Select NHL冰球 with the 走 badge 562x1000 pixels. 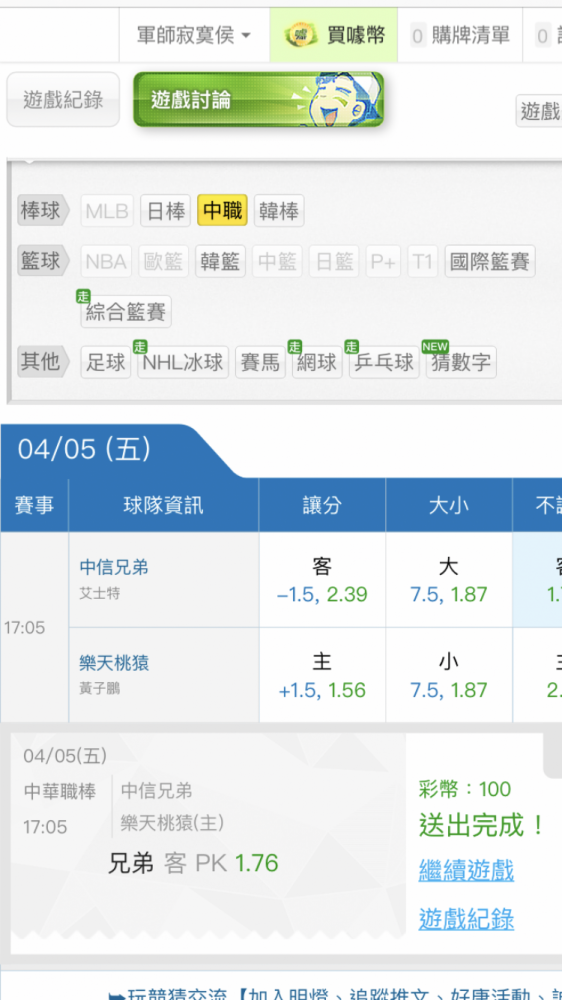coord(183,362)
